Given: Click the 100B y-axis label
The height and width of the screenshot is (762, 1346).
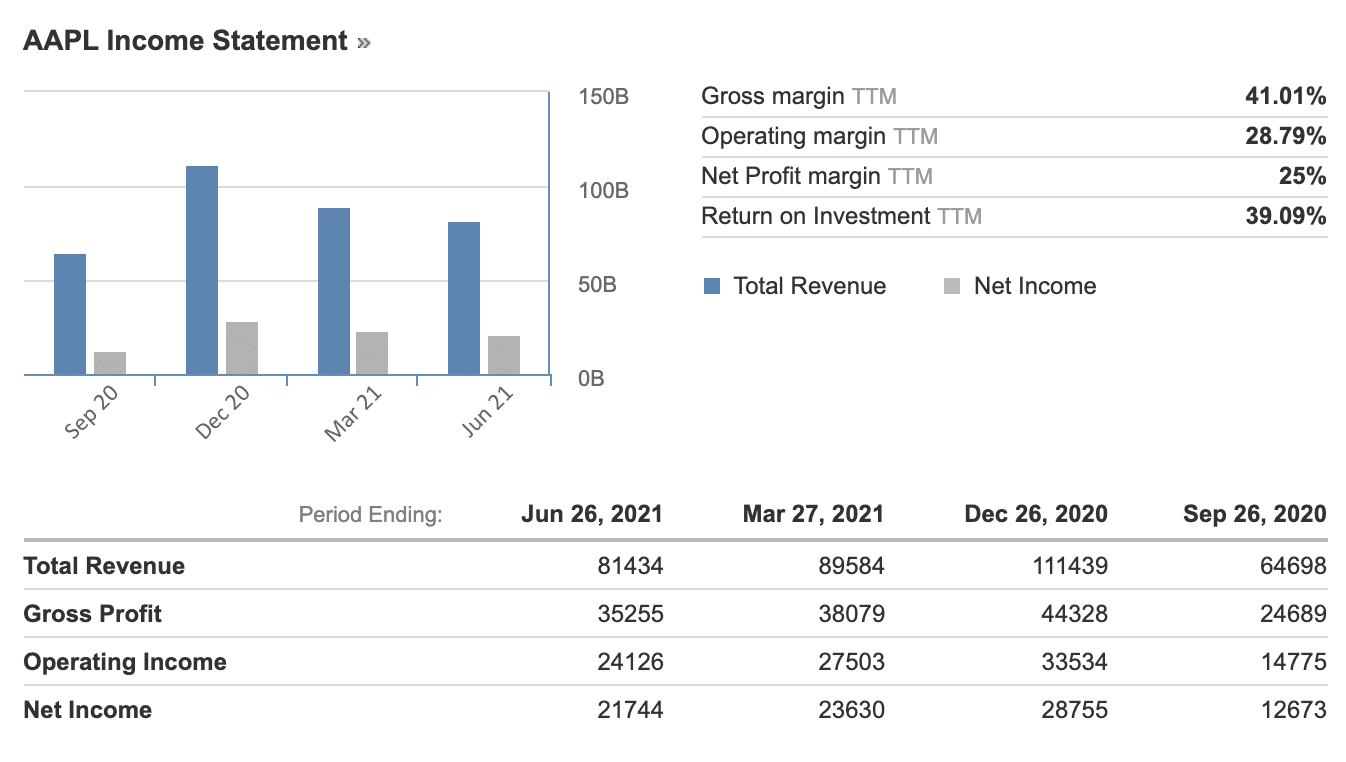Looking at the screenshot, I should point(604,191).
